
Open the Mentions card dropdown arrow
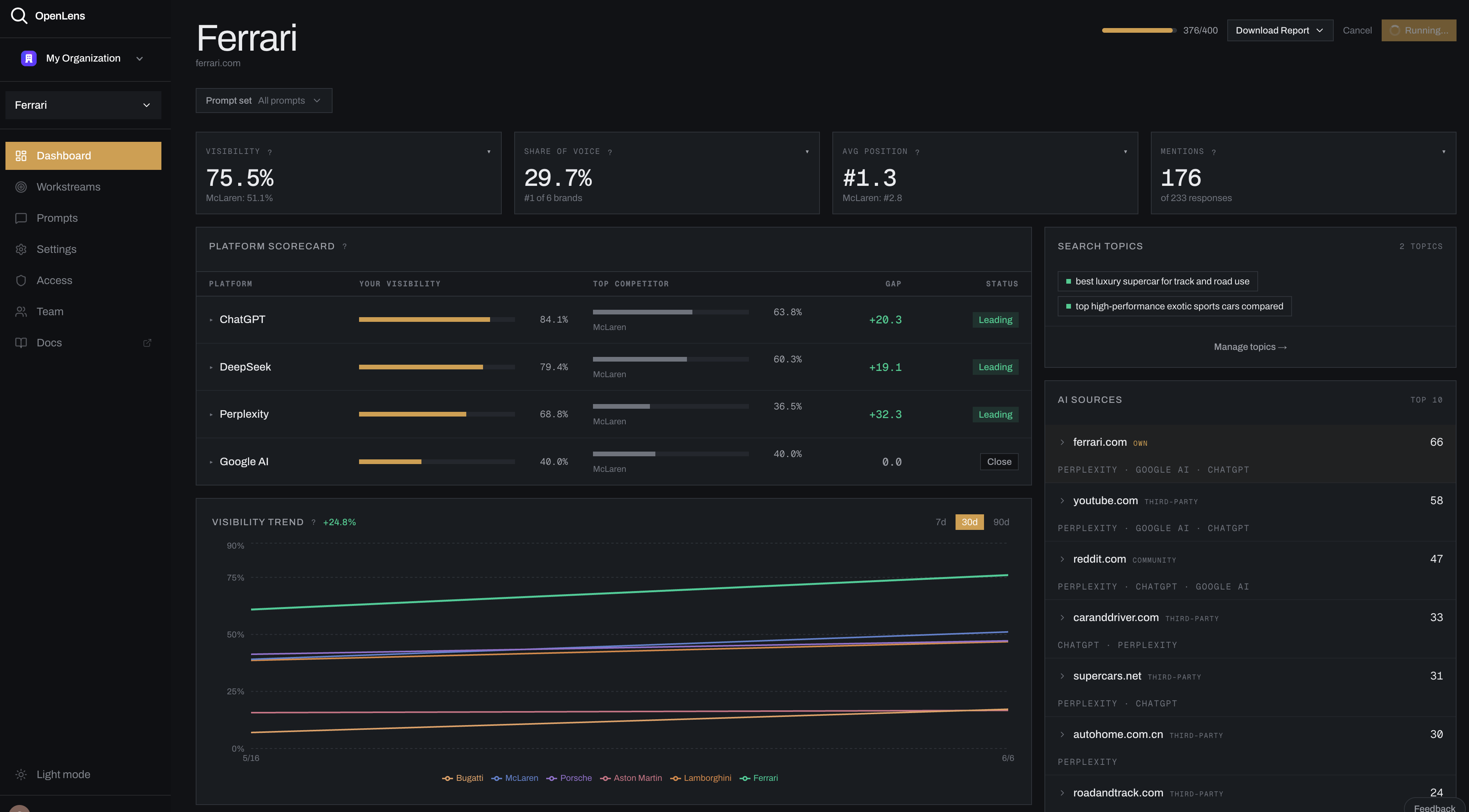tap(1443, 152)
